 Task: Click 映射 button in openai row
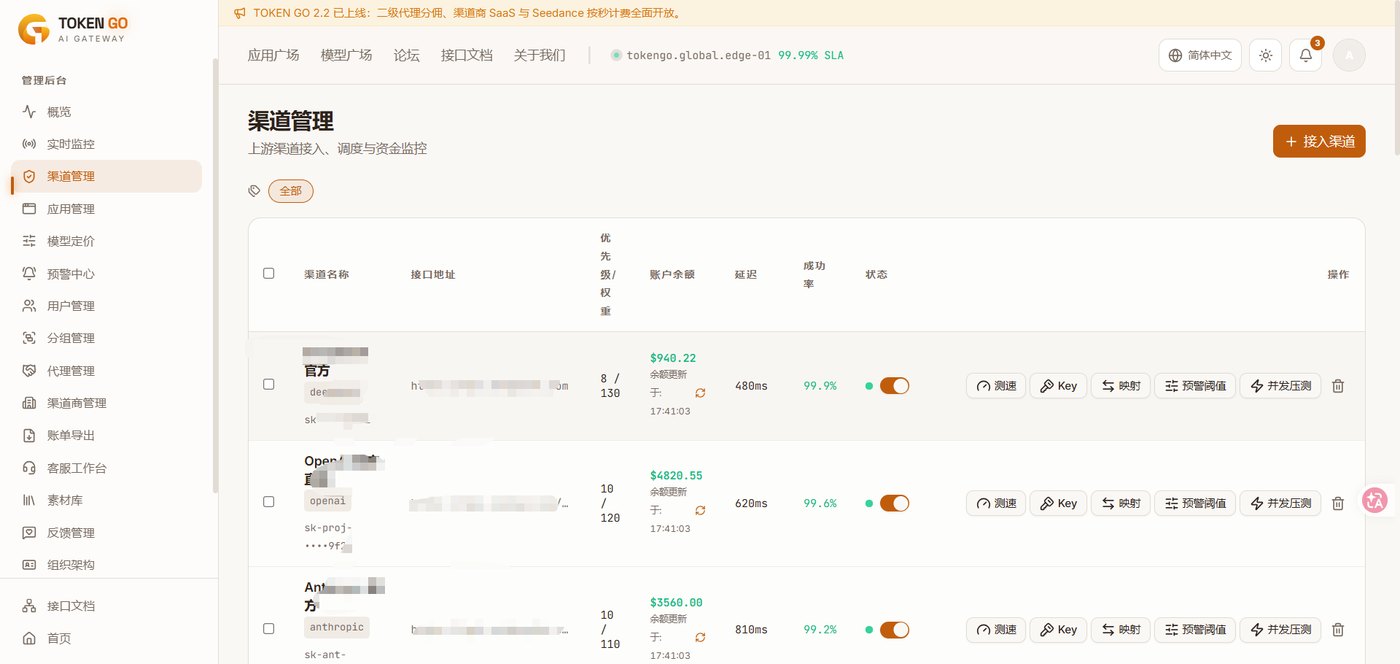pyautogui.click(x=1120, y=503)
